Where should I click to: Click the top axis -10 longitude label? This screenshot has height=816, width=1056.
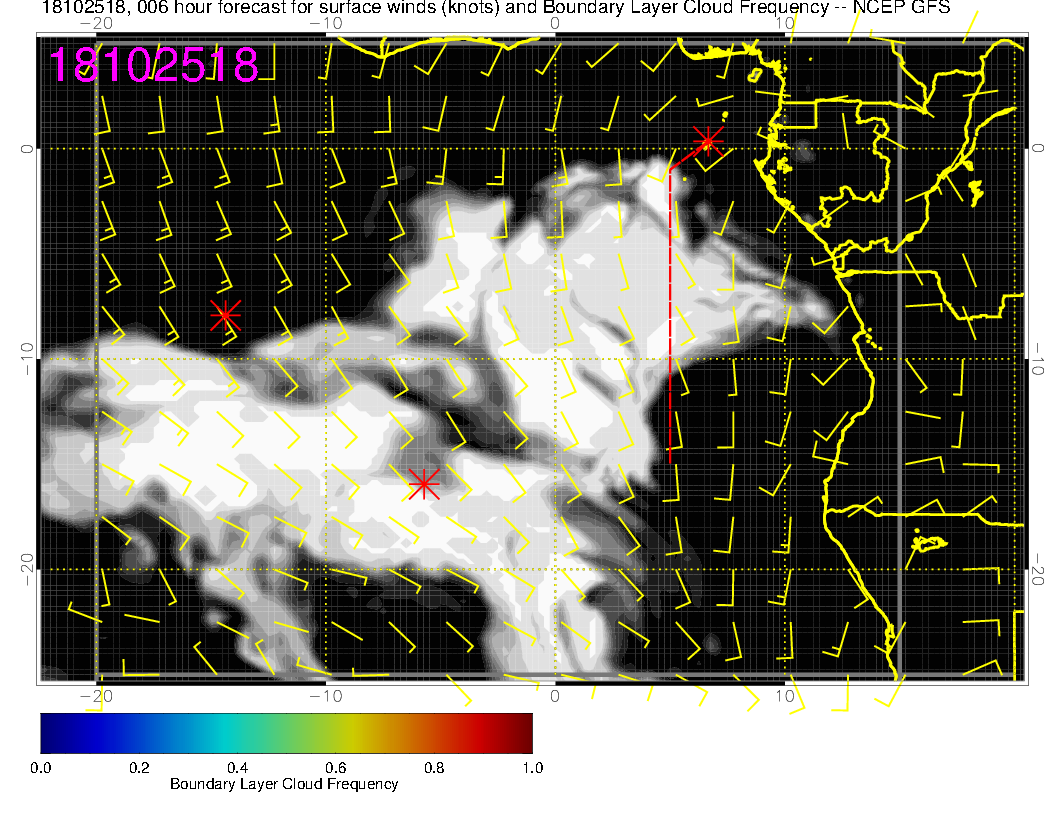pyautogui.click(x=325, y=22)
